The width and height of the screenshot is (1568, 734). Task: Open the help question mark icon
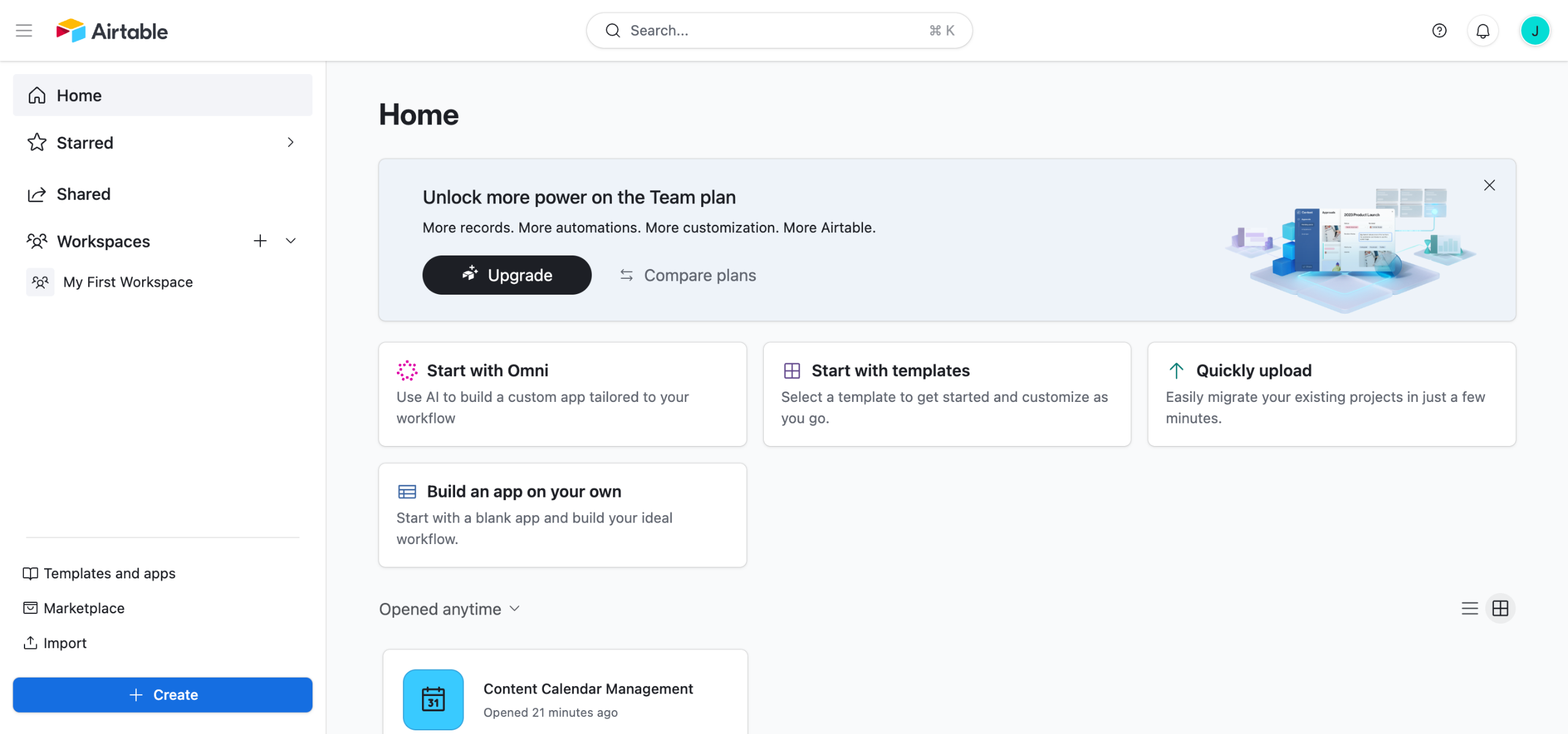1439,30
